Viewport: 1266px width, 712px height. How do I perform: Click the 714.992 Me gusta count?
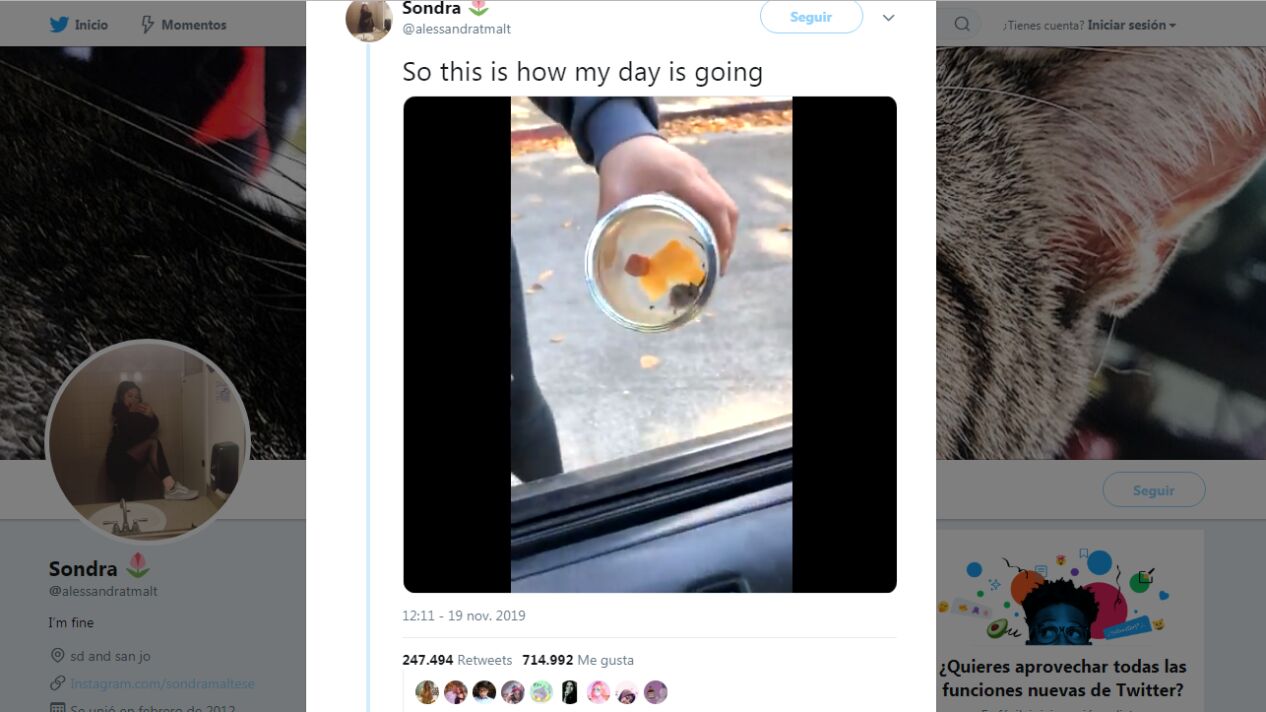tap(578, 660)
